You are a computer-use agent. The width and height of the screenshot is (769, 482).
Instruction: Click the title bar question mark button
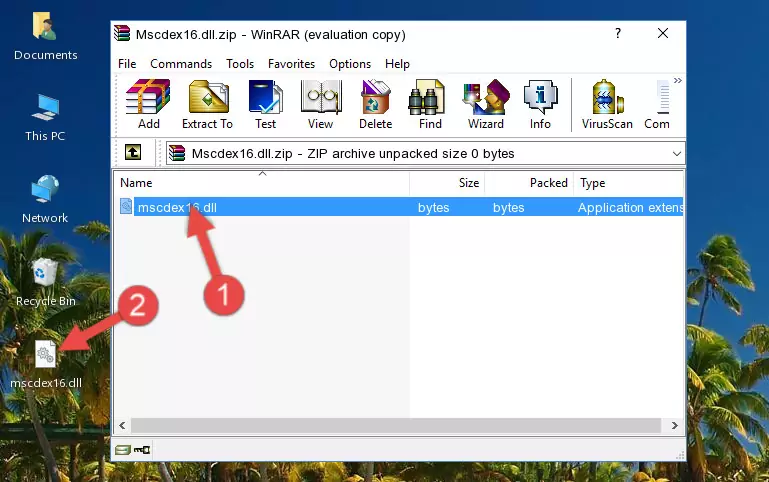pyautogui.click(x=618, y=33)
